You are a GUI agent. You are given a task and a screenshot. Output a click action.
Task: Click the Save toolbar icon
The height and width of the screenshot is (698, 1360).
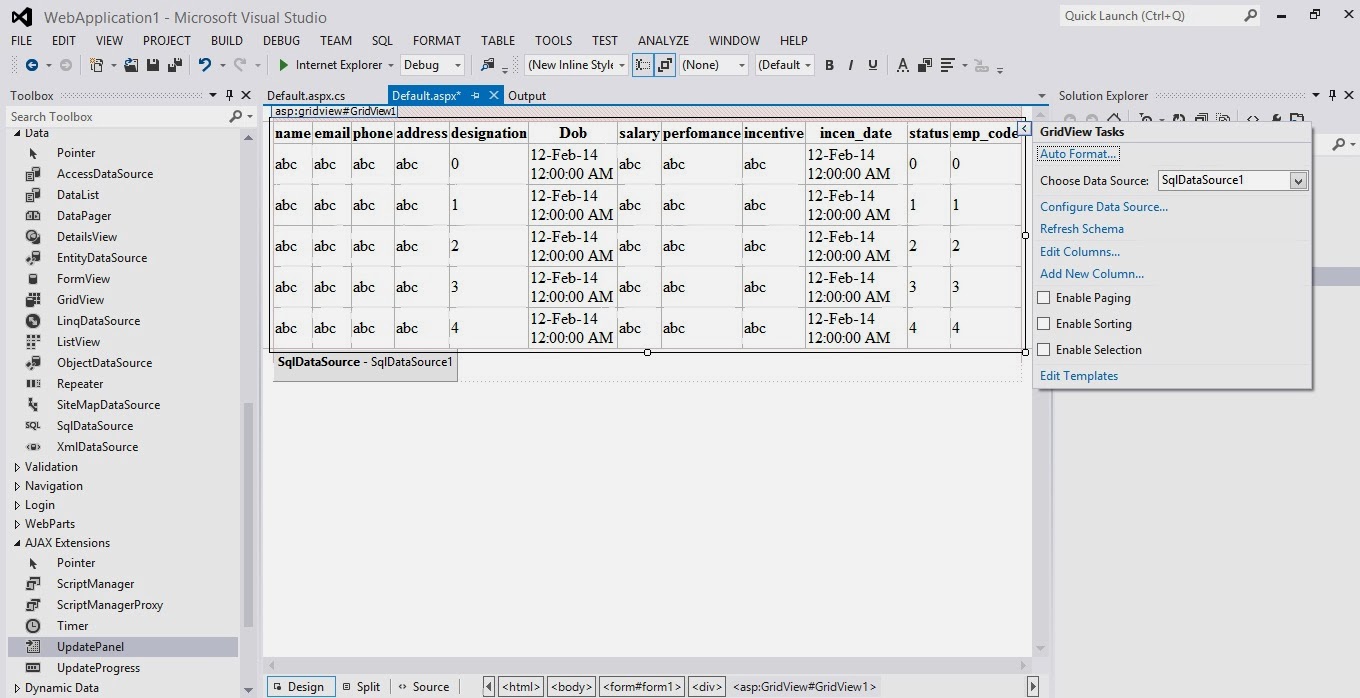click(153, 65)
